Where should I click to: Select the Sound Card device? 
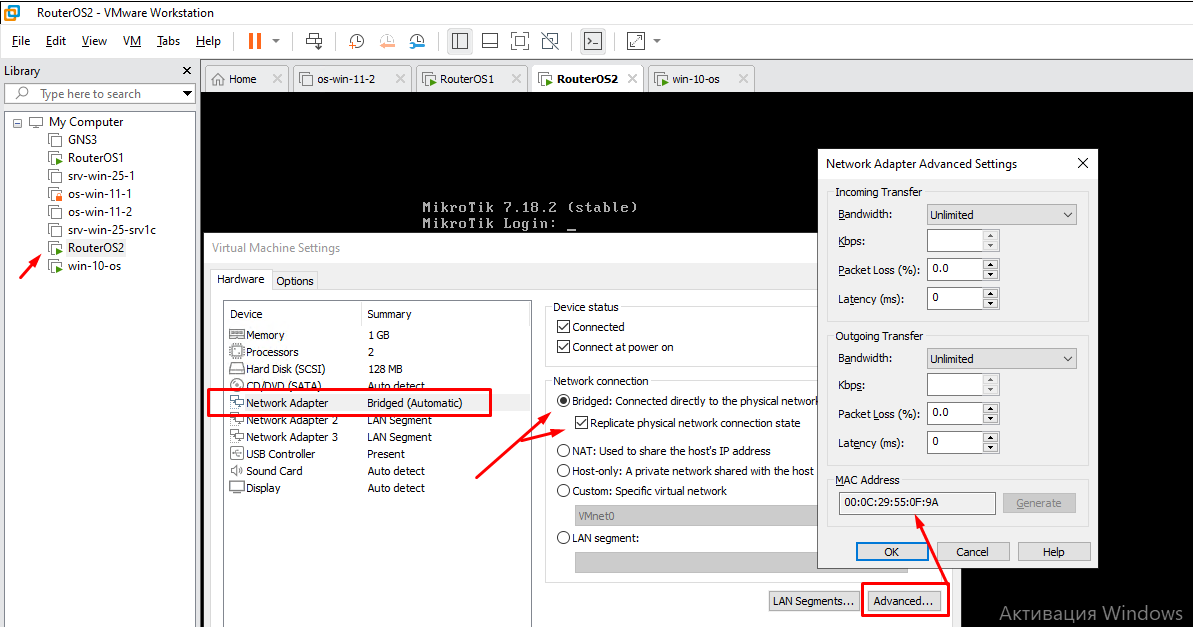[x=377, y=471]
